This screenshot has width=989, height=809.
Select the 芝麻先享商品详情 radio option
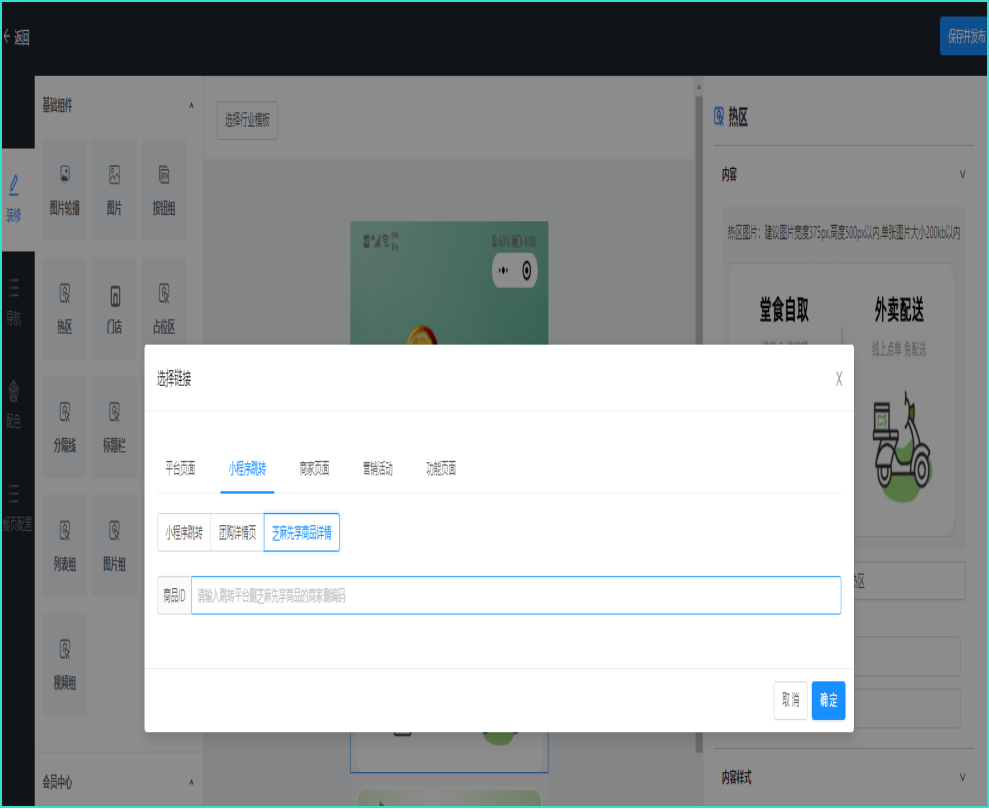(301, 533)
